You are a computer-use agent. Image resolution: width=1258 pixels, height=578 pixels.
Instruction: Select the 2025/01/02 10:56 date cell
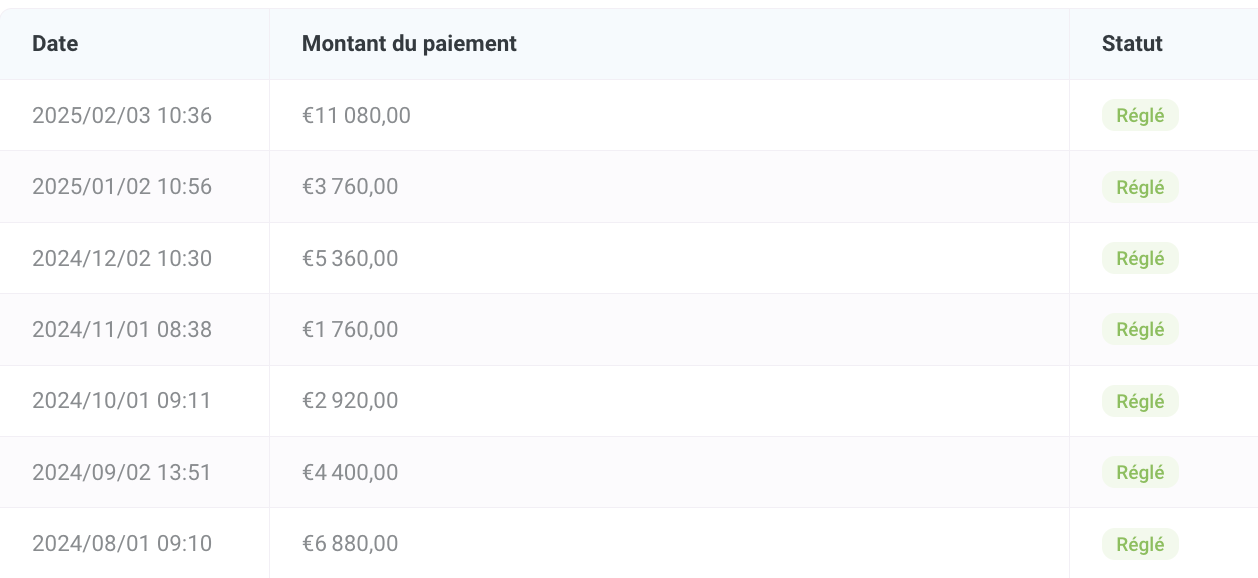pyautogui.click(x=122, y=187)
